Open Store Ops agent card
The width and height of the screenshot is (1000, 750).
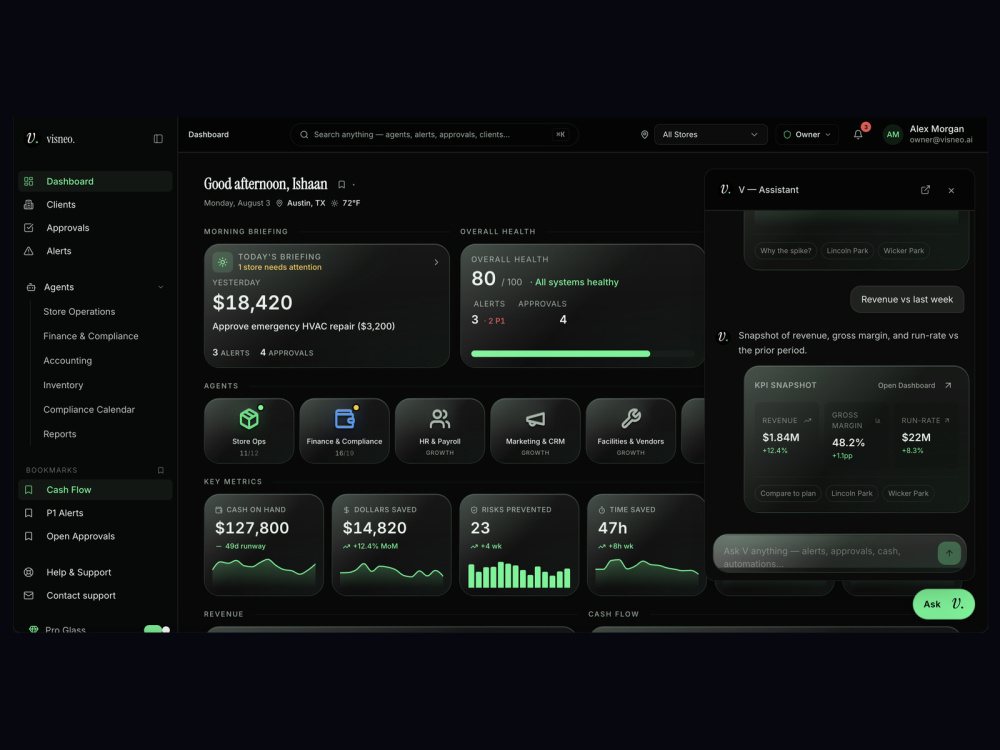[x=249, y=431]
